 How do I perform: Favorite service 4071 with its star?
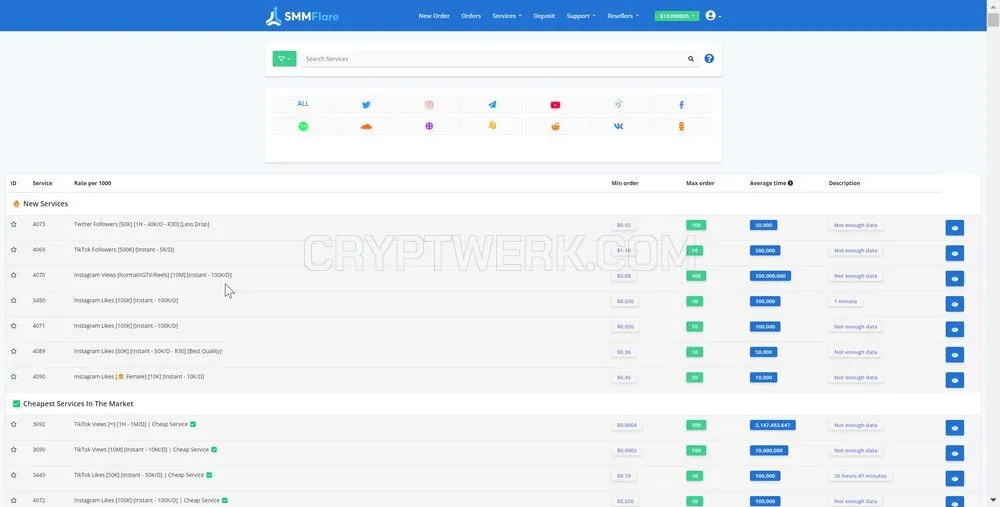13,326
